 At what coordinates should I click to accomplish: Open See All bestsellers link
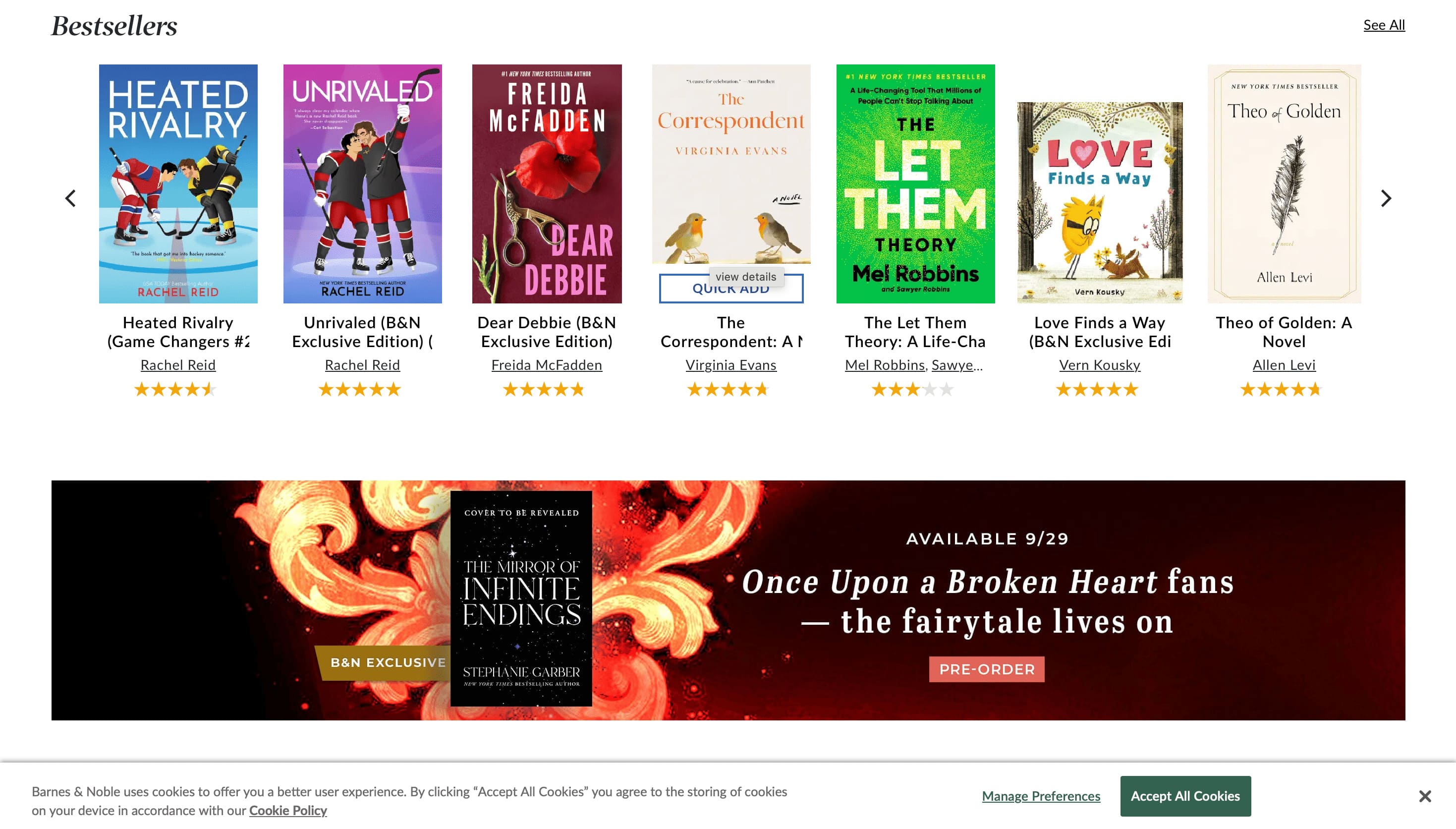pyautogui.click(x=1384, y=25)
